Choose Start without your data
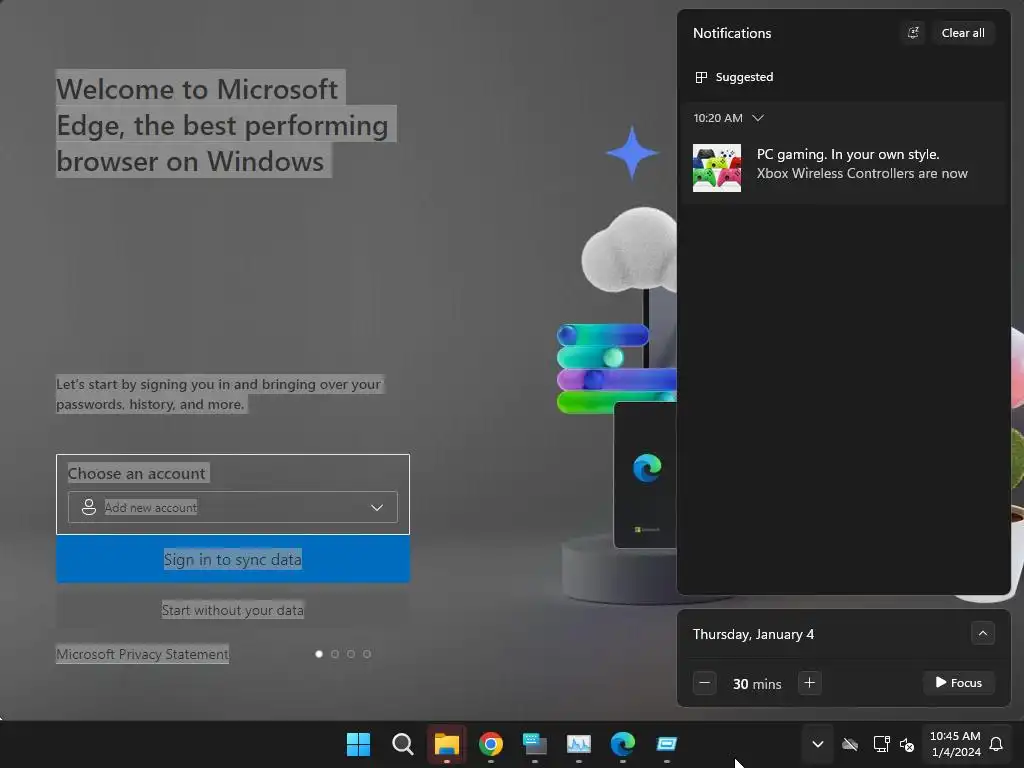This screenshot has height=768, width=1024. click(x=232, y=610)
